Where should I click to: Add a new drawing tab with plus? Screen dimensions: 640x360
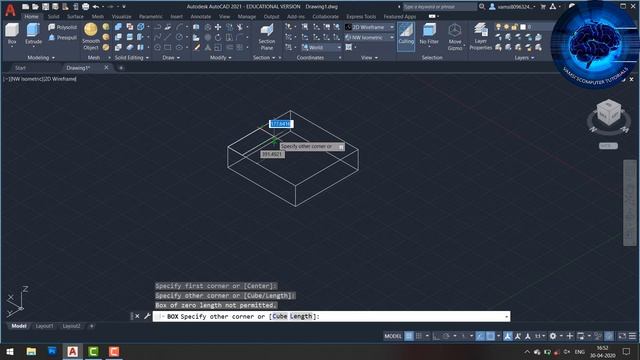coord(121,68)
